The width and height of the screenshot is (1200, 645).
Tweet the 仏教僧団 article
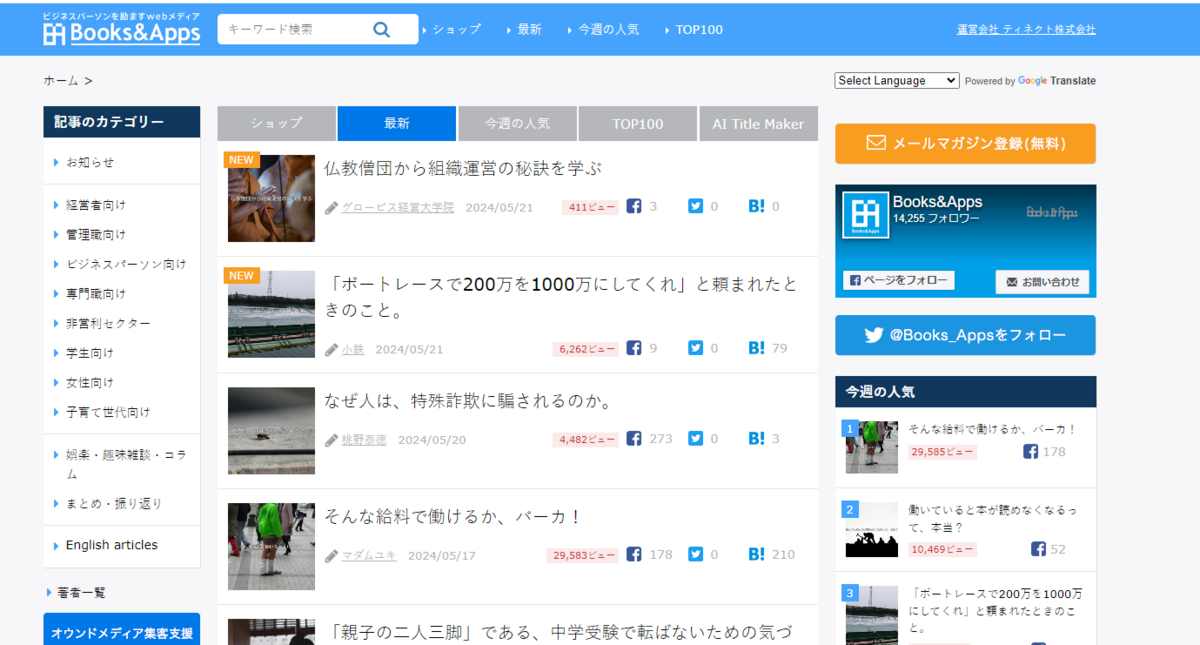pos(695,206)
